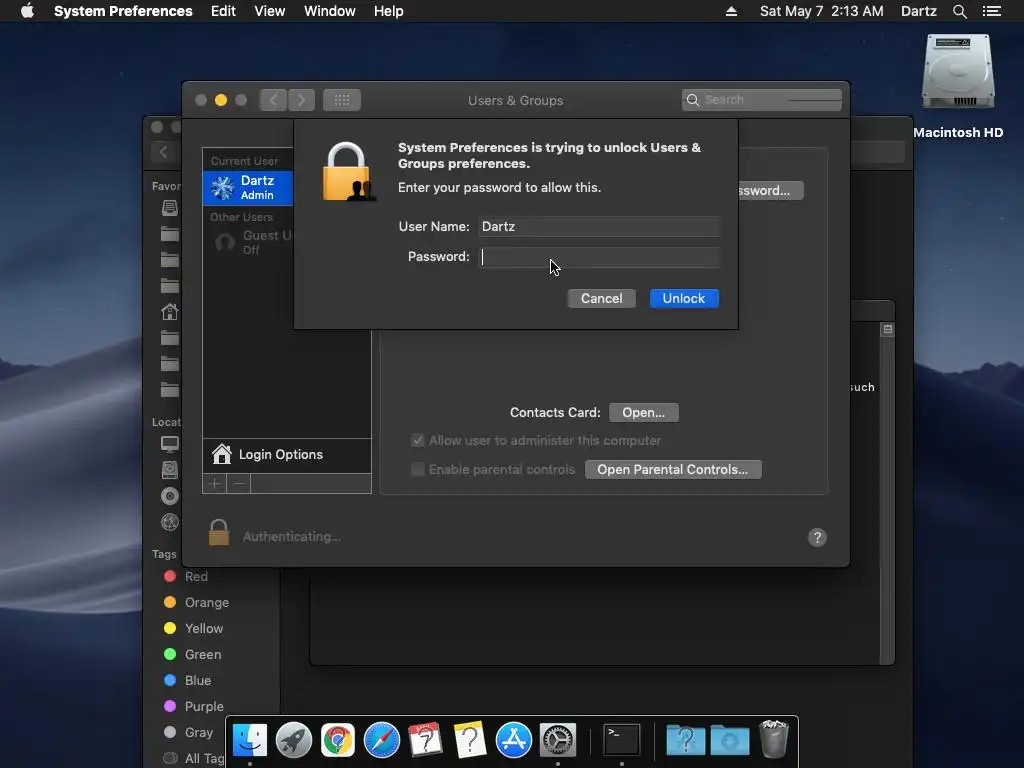
Task: Select the Dartz Admin user row
Action: [x=248, y=187]
